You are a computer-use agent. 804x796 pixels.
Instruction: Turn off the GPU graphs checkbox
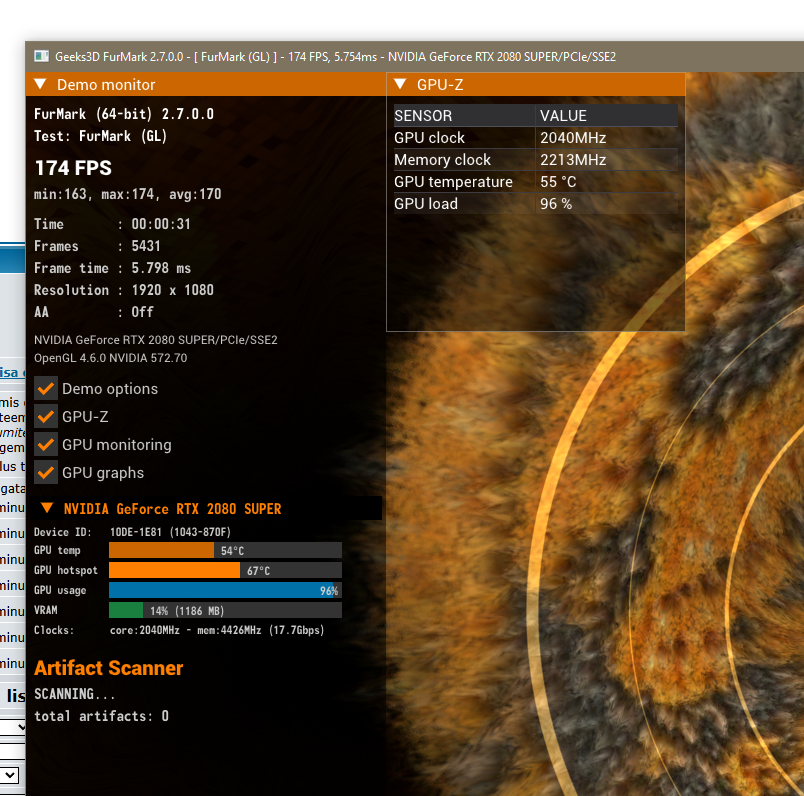coord(46,473)
